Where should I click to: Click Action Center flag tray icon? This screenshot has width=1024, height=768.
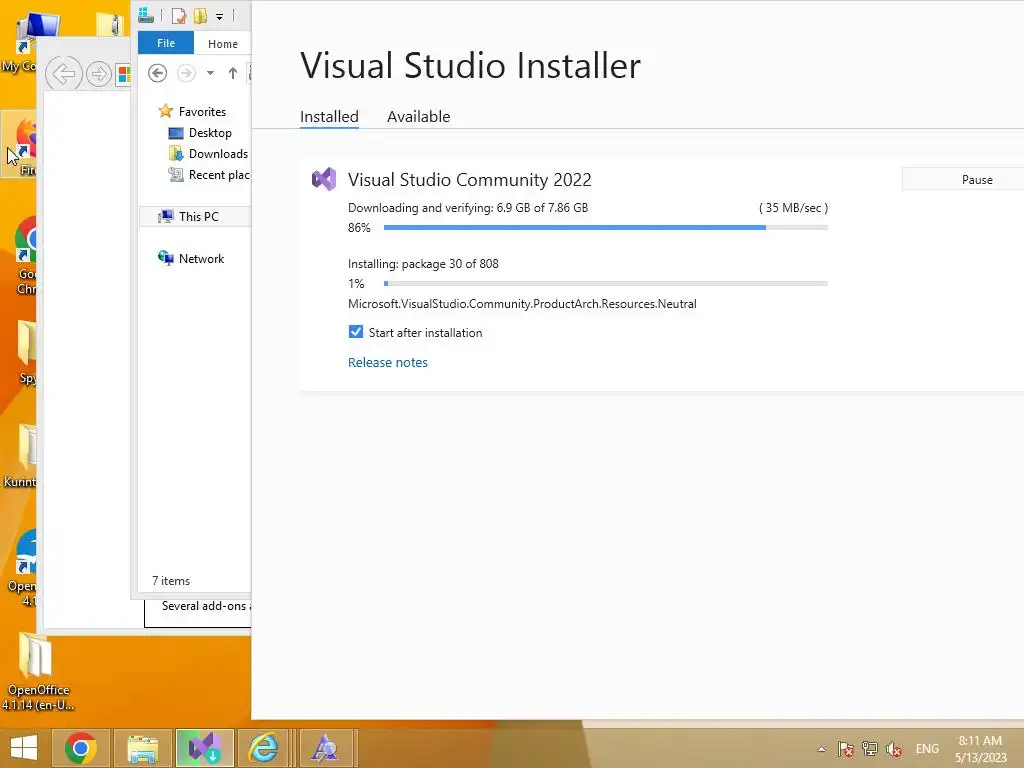click(845, 749)
